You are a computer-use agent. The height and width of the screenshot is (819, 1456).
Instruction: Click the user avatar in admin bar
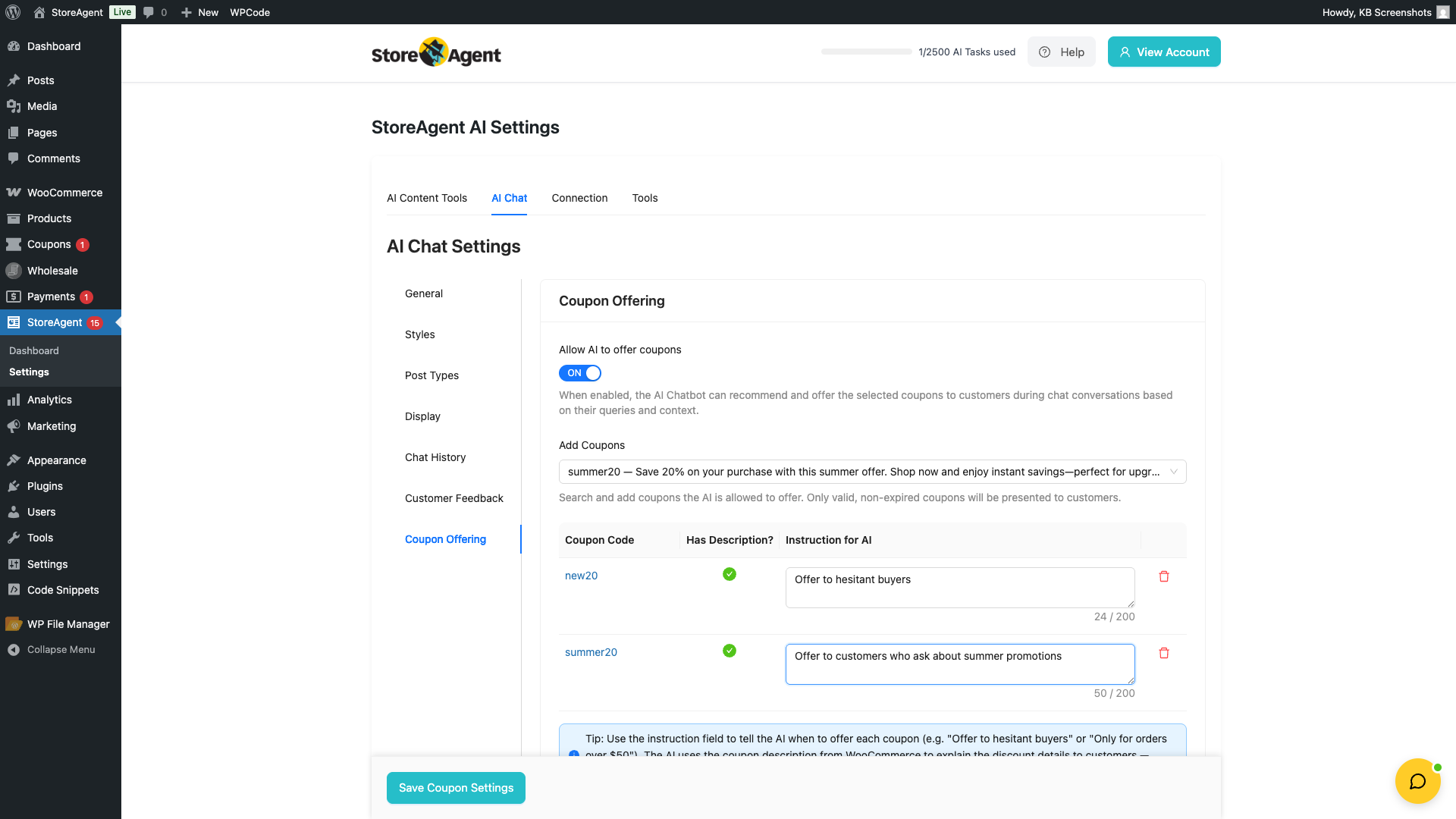tap(1443, 12)
